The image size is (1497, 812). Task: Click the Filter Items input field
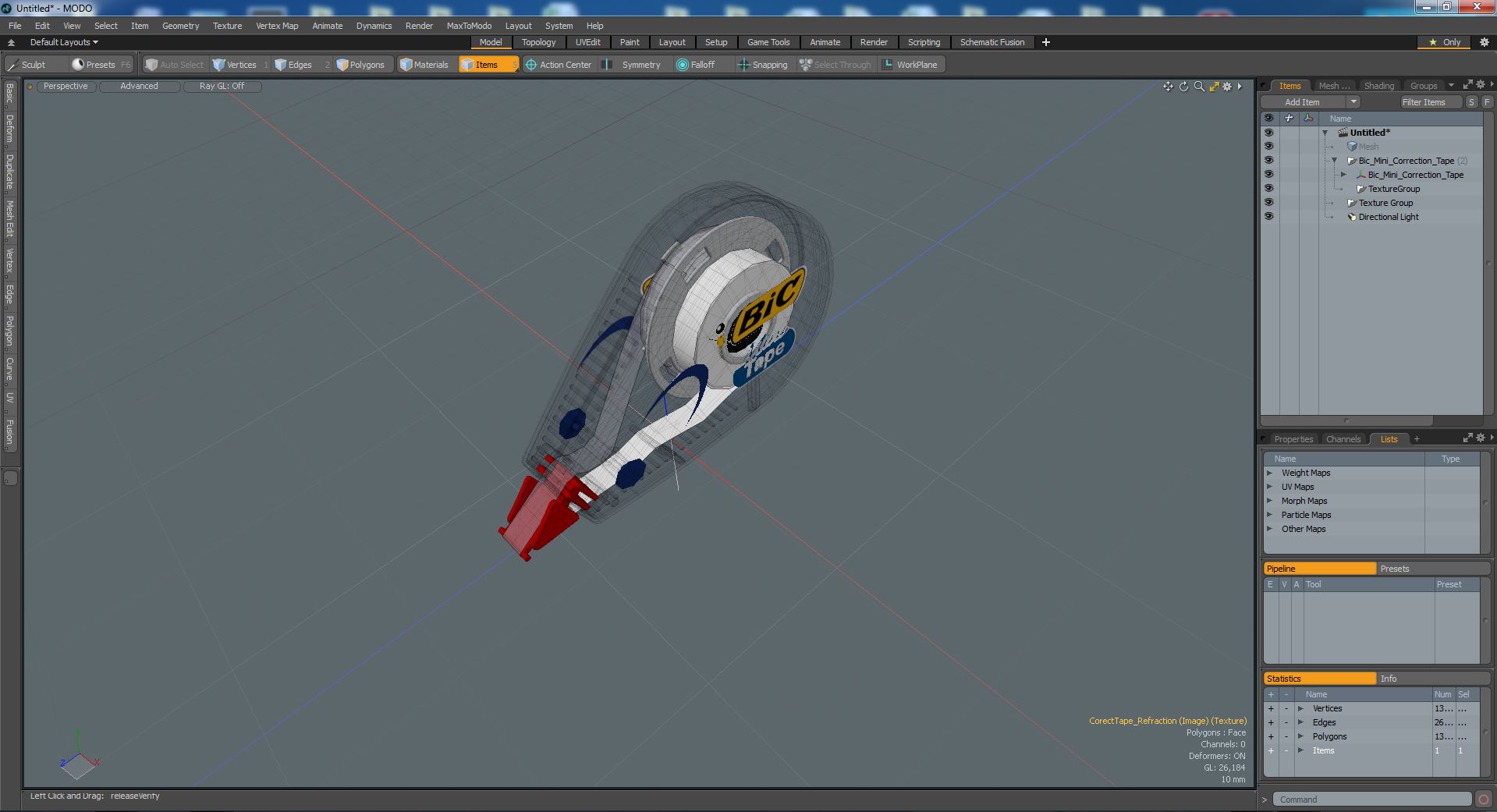(x=1431, y=102)
